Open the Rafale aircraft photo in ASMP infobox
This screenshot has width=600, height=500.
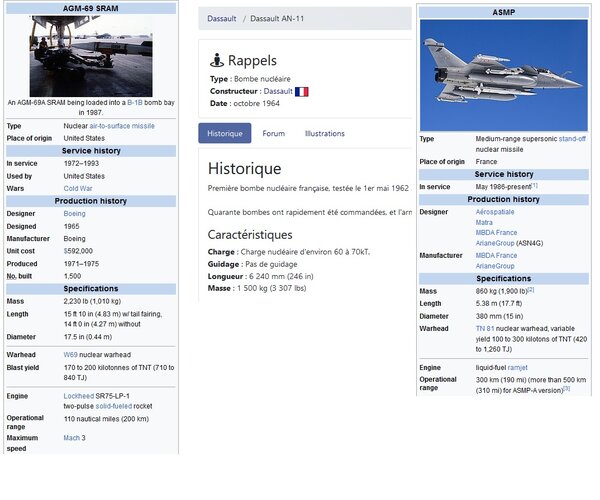click(504, 75)
